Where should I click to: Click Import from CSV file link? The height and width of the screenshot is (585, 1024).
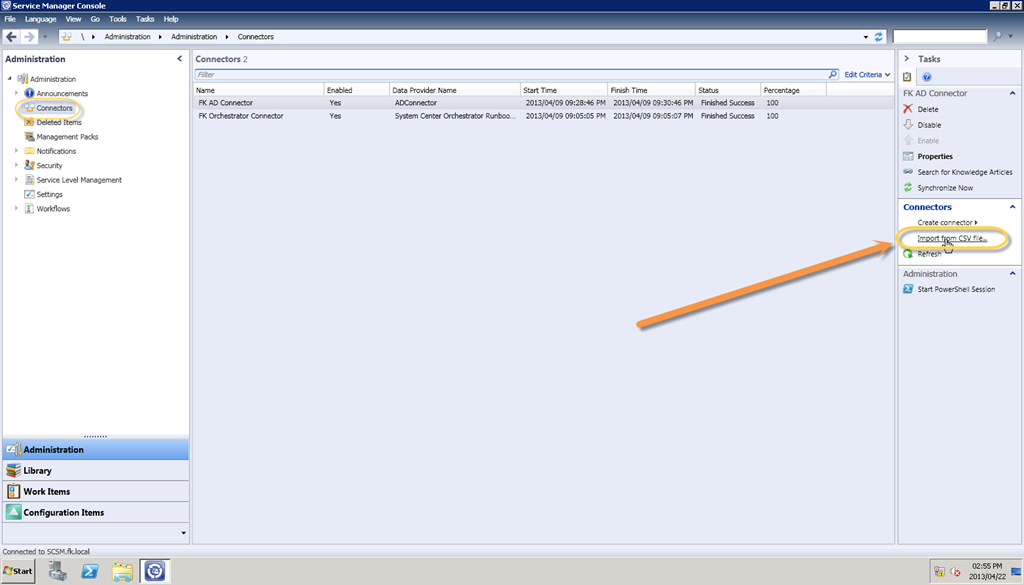point(952,238)
